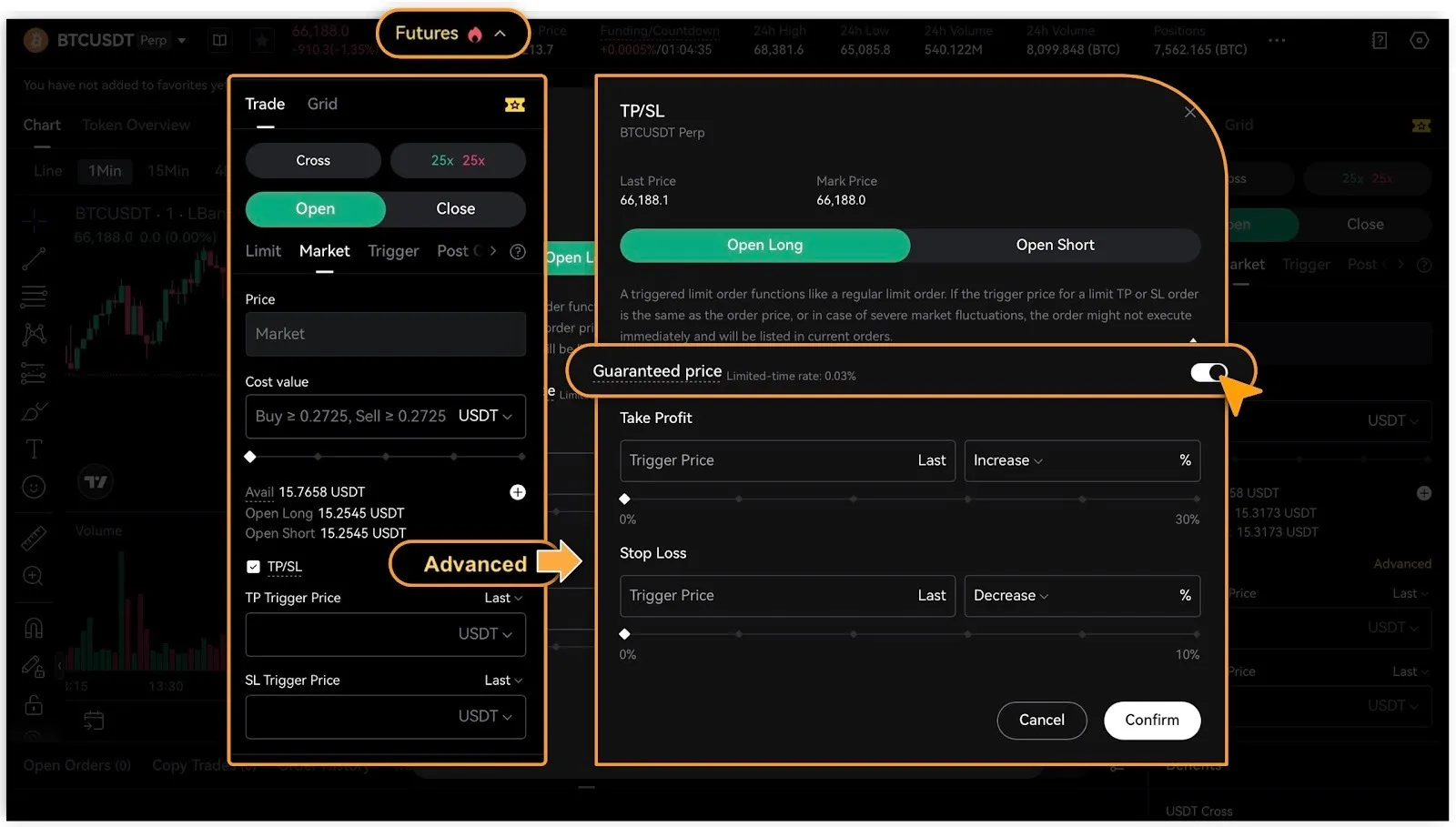The width and height of the screenshot is (1456, 827).
Task: Toggle the Guaranteed price switch
Action: tap(1208, 372)
